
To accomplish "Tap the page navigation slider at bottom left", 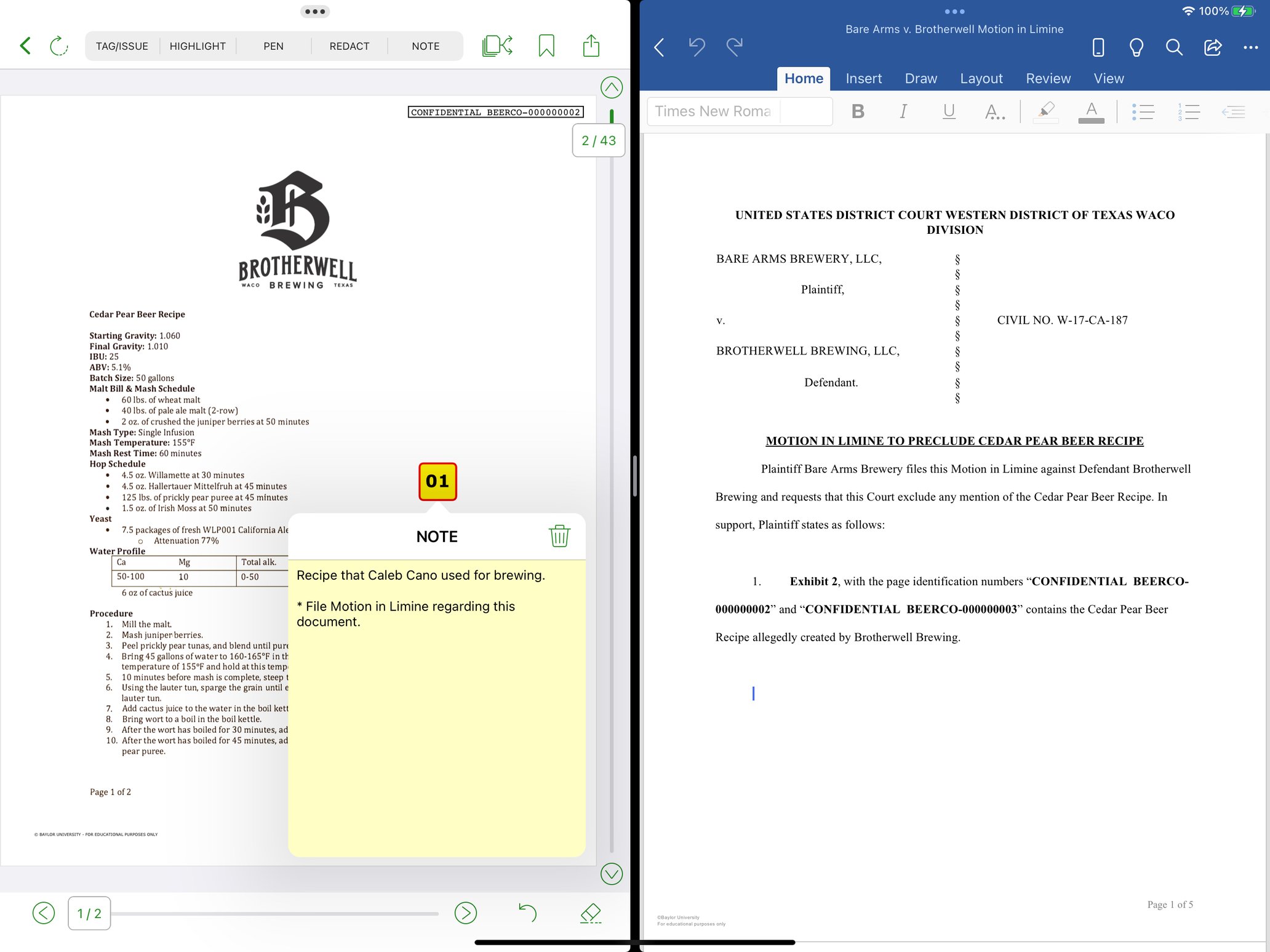I will pos(277,913).
